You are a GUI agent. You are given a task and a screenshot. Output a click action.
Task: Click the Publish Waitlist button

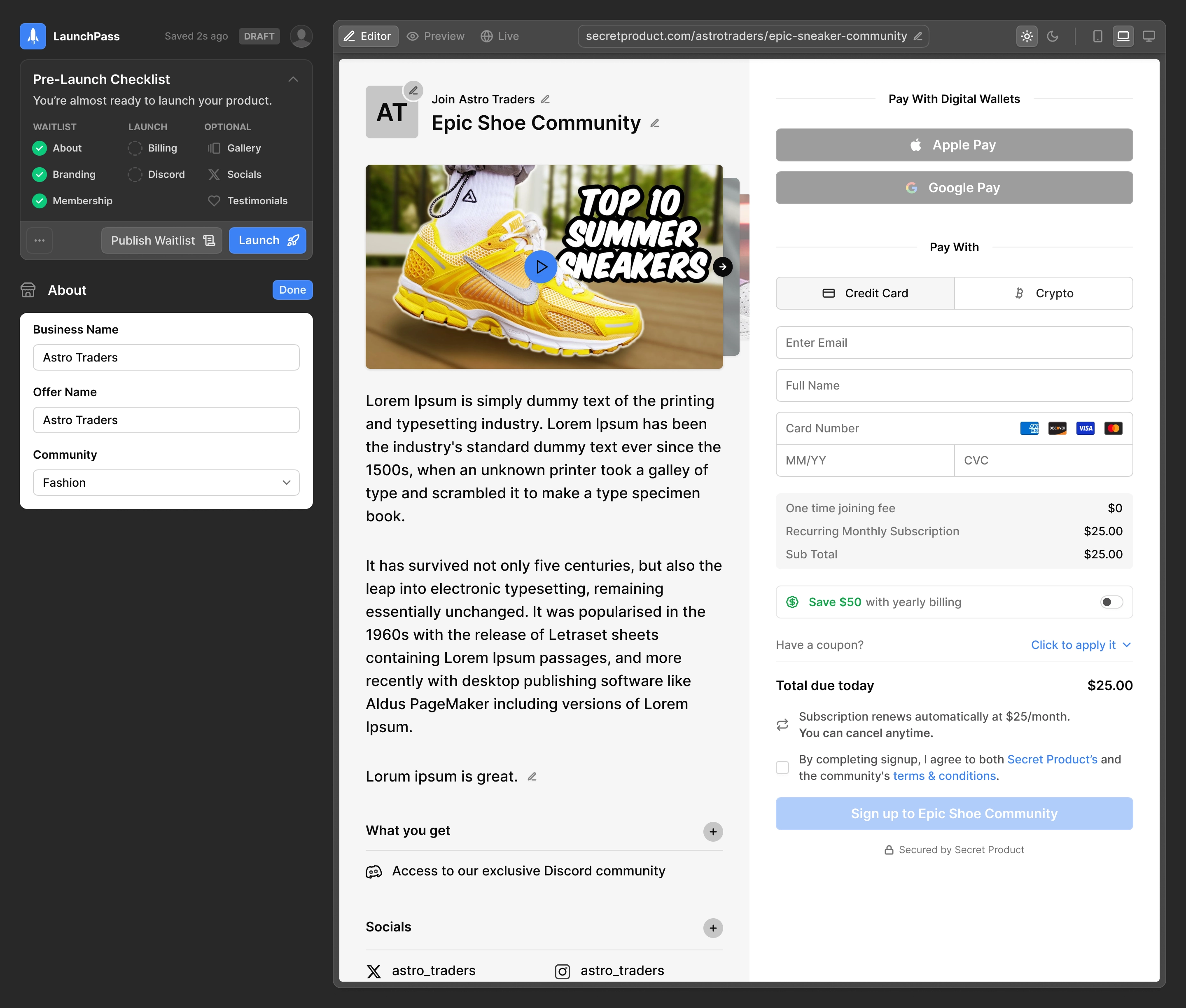click(162, 240)
